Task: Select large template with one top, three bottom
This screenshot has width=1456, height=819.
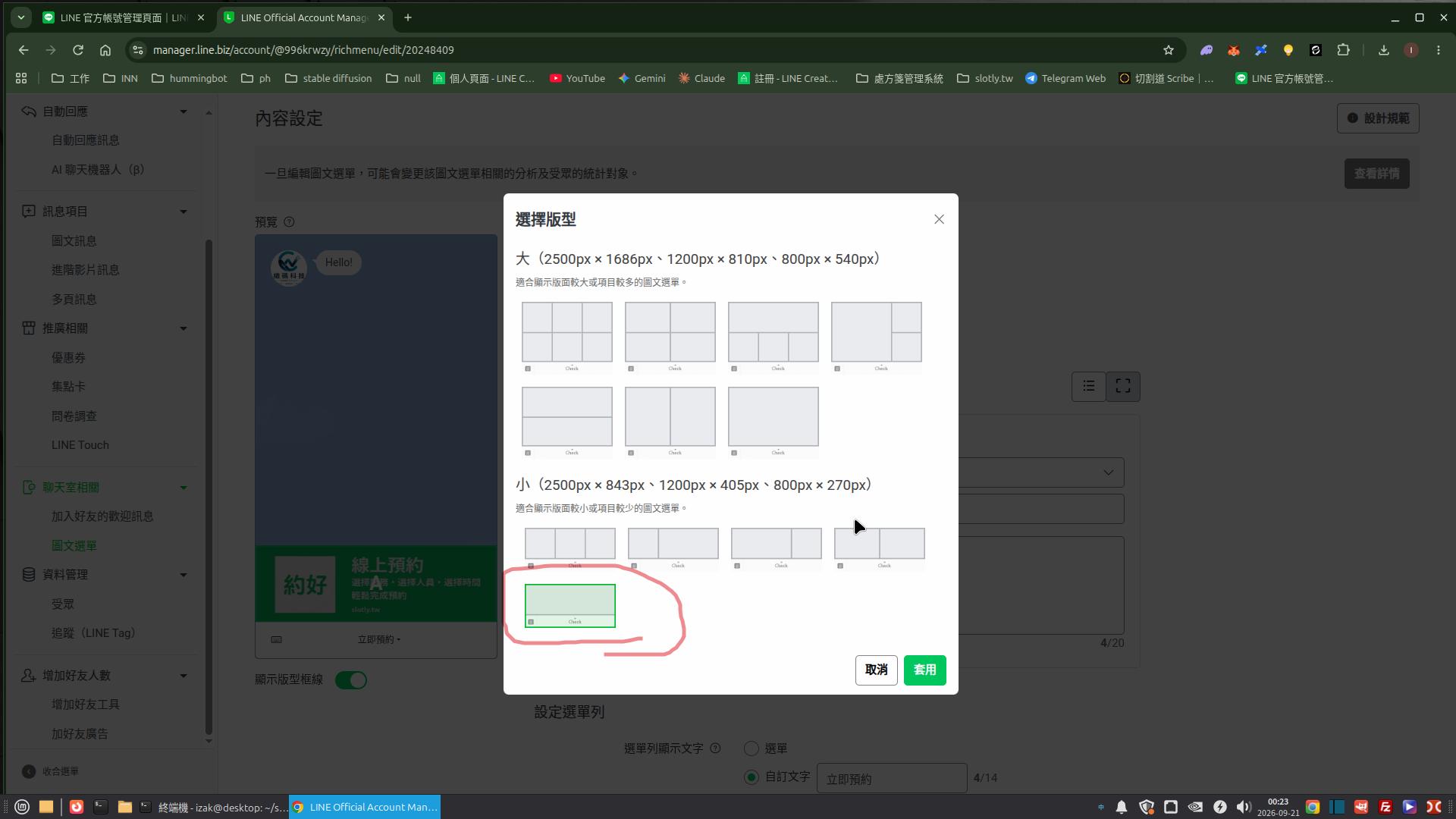Action: coord(773,337)
